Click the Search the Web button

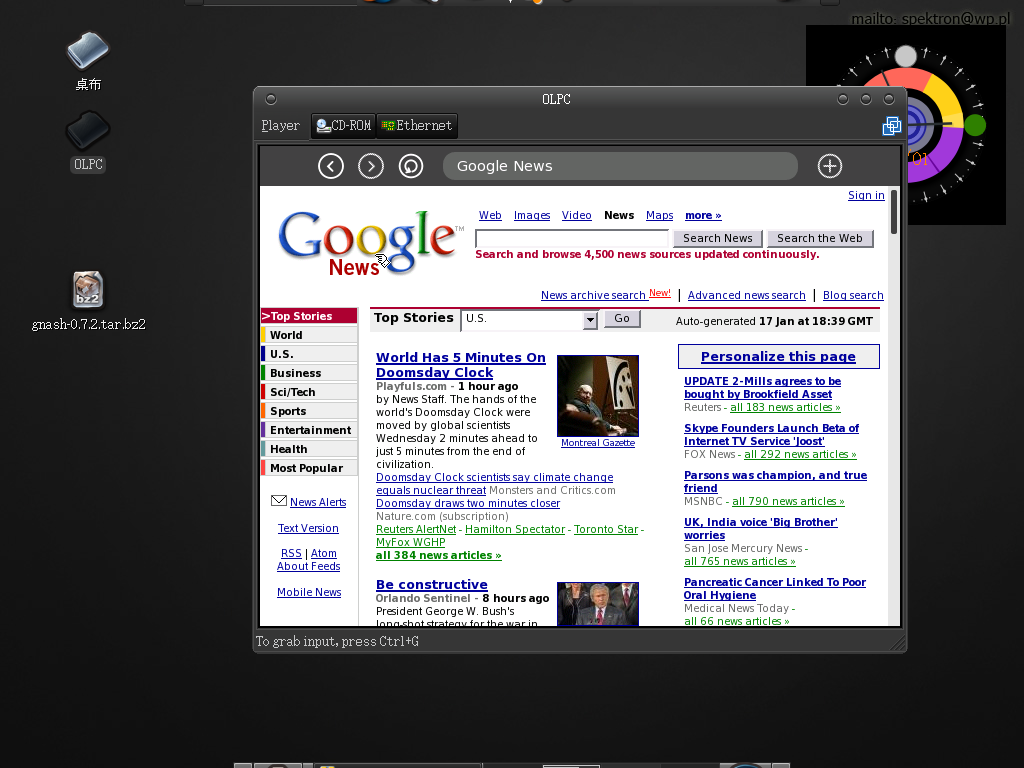pyautogui.click(x=820, y=238)
